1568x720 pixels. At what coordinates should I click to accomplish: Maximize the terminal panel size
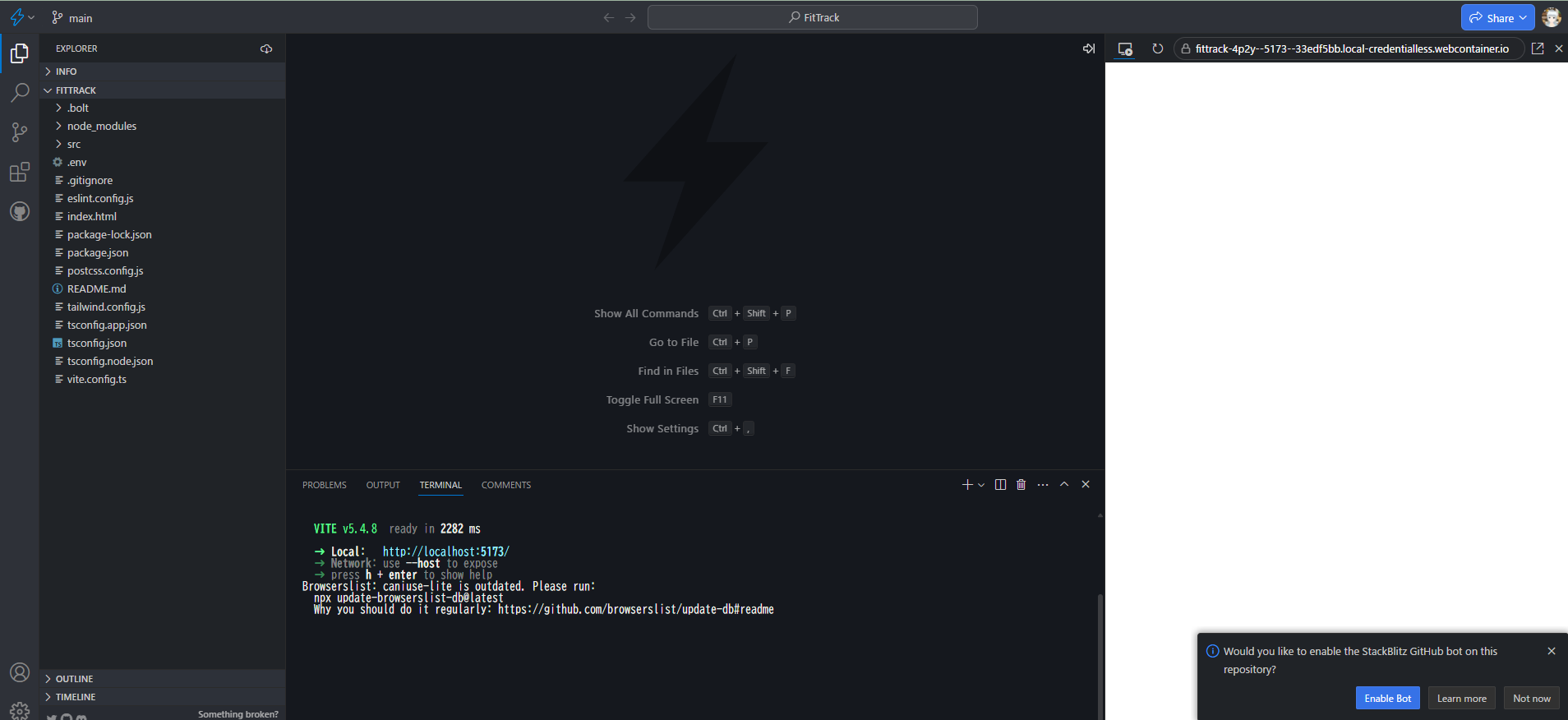1064,484
